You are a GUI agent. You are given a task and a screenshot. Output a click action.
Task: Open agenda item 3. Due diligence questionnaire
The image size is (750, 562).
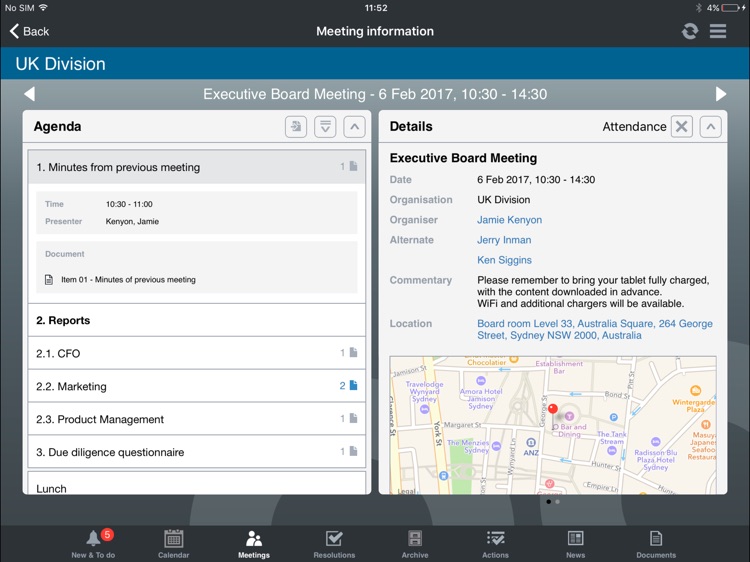(x=197, y=452)
